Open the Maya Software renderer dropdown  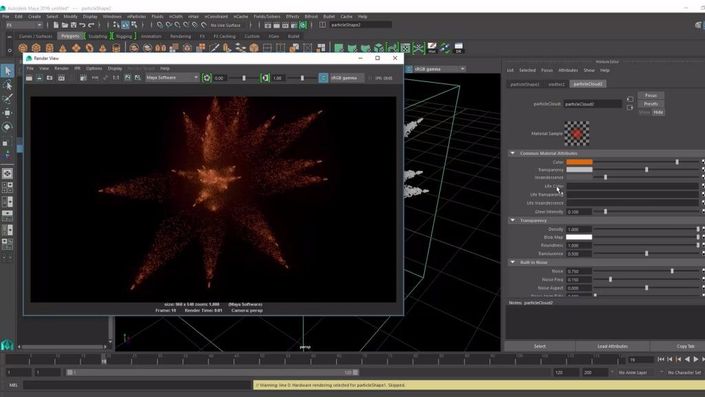172,78
